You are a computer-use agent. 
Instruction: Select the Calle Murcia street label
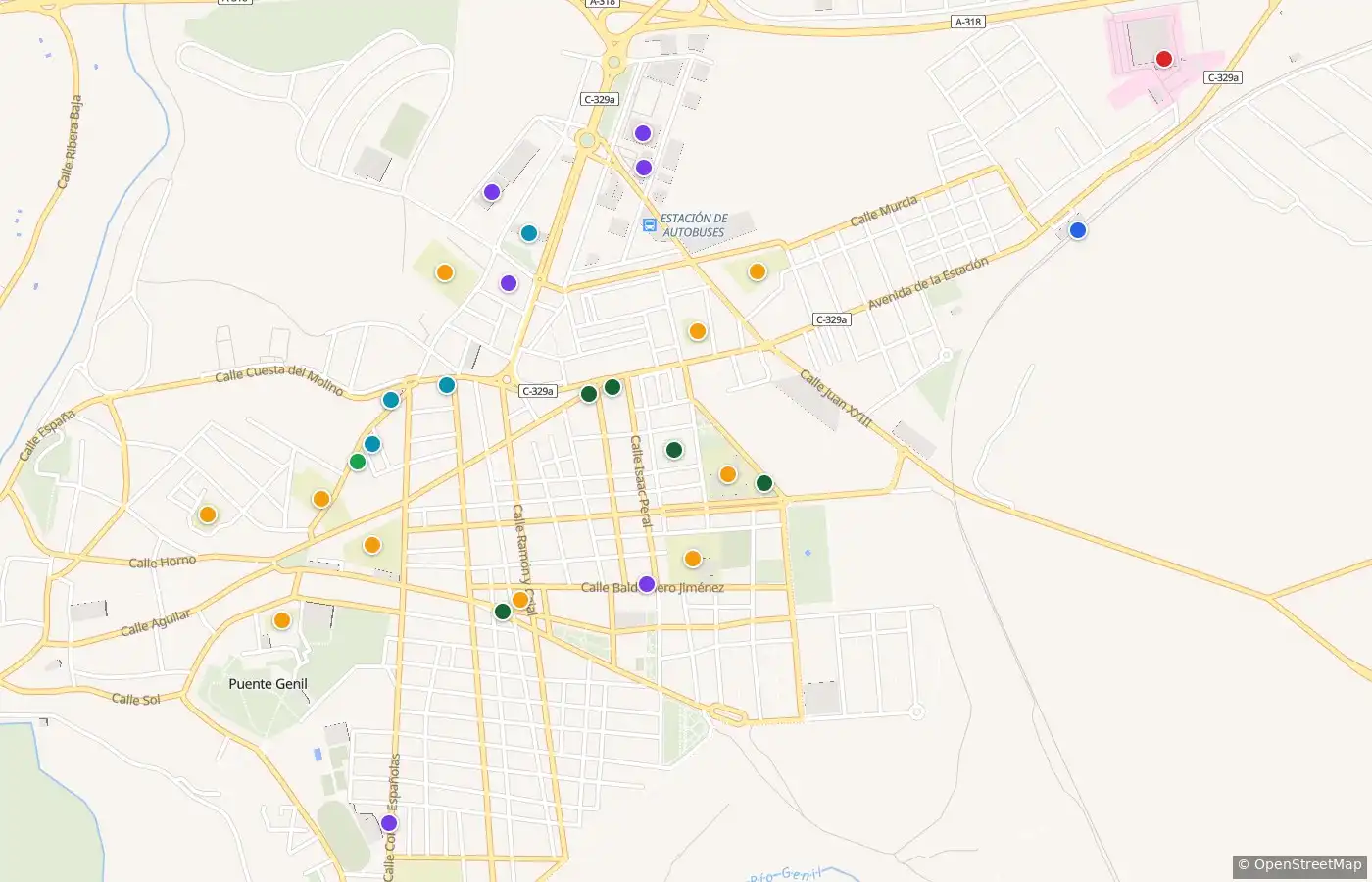(x=884, y=211)
